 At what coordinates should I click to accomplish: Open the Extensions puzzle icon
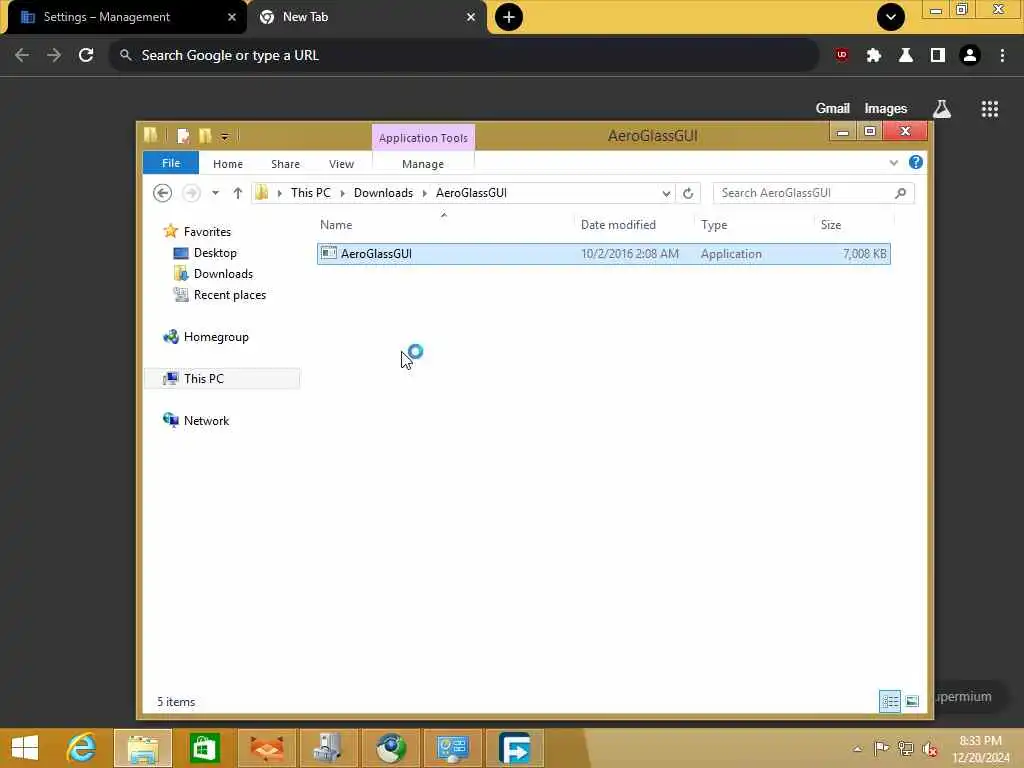tap(873, 56)
